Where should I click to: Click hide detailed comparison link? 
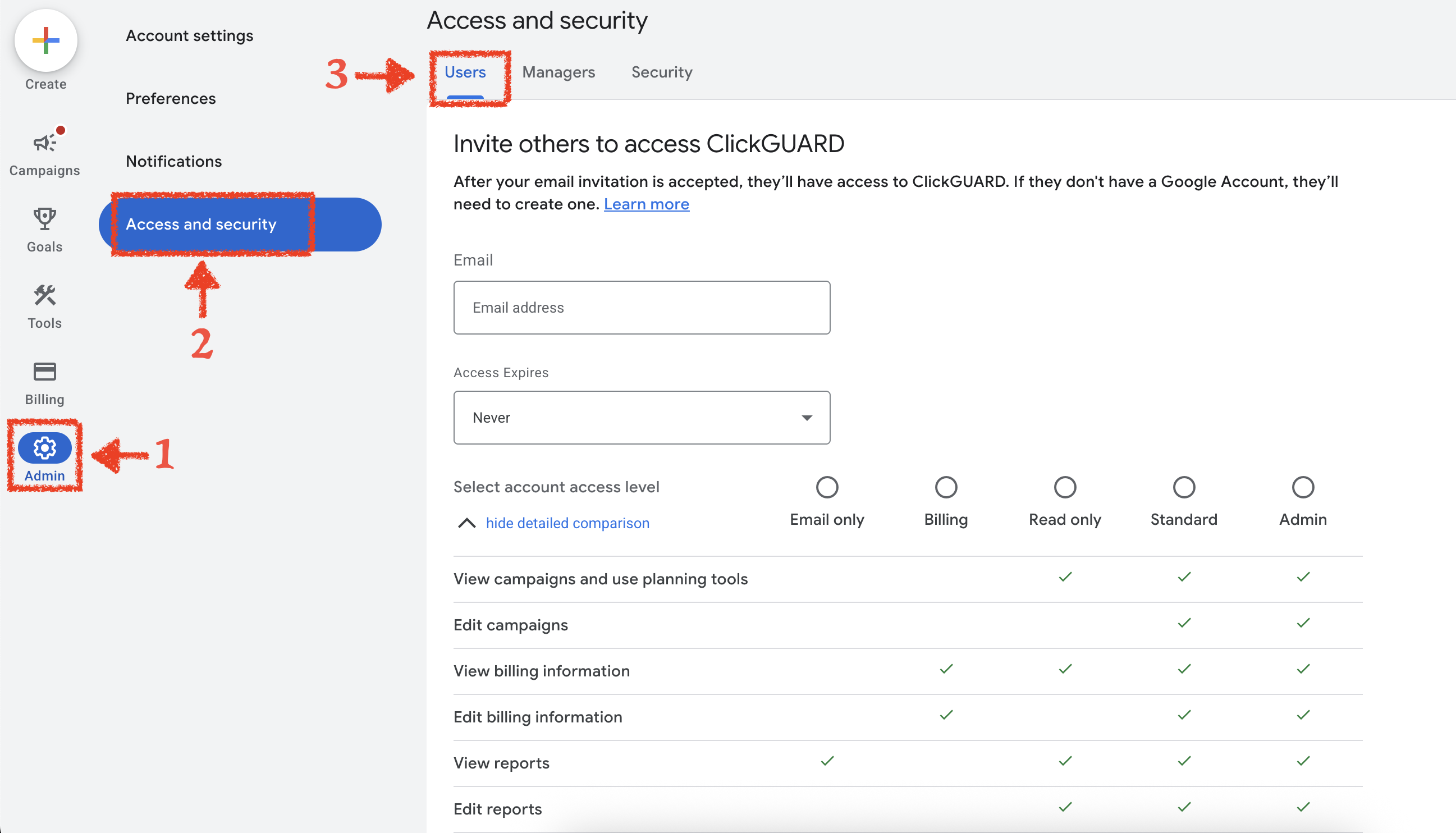pyautogui.click(x=567, y=523)
